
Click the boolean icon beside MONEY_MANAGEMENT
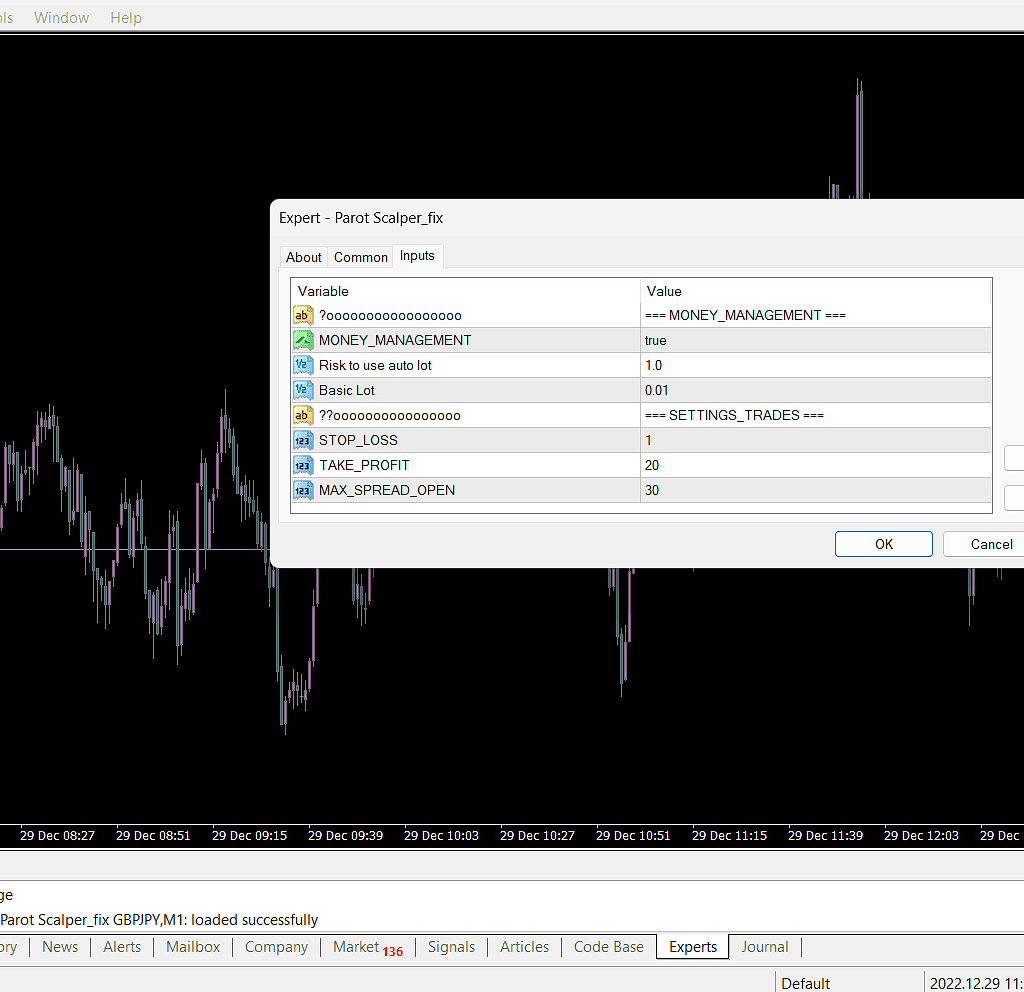(303, 340)
